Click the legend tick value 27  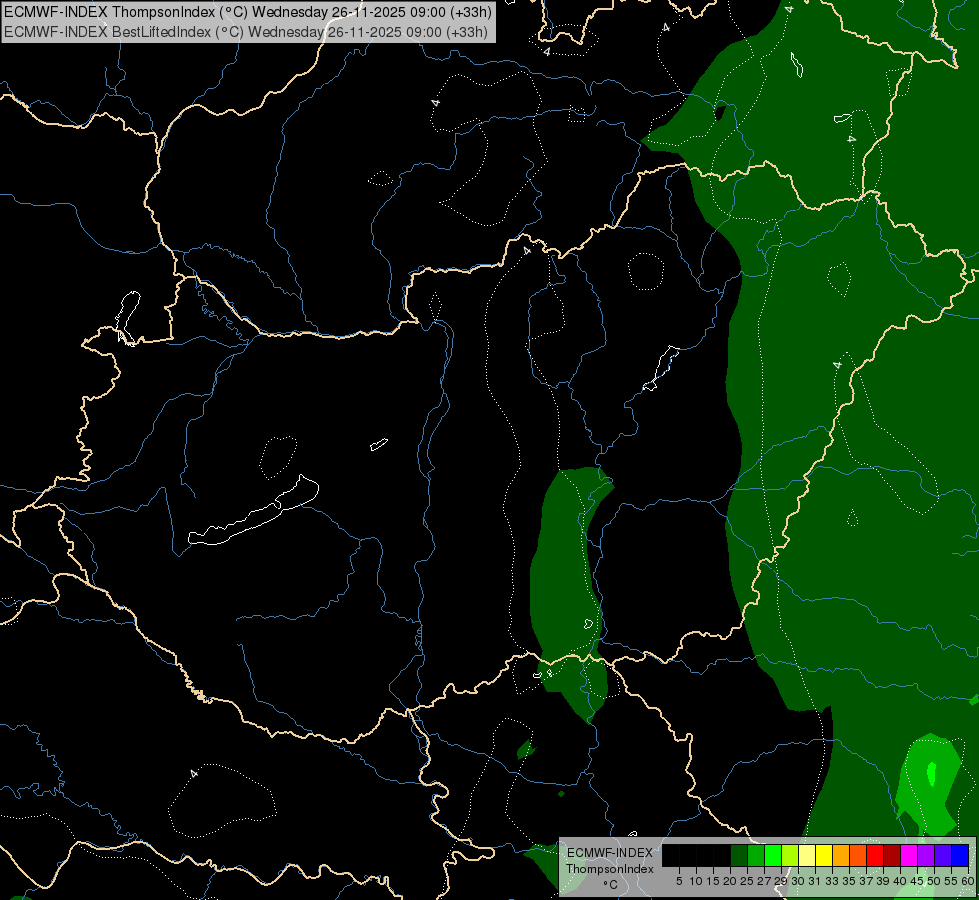click(764, 881)
